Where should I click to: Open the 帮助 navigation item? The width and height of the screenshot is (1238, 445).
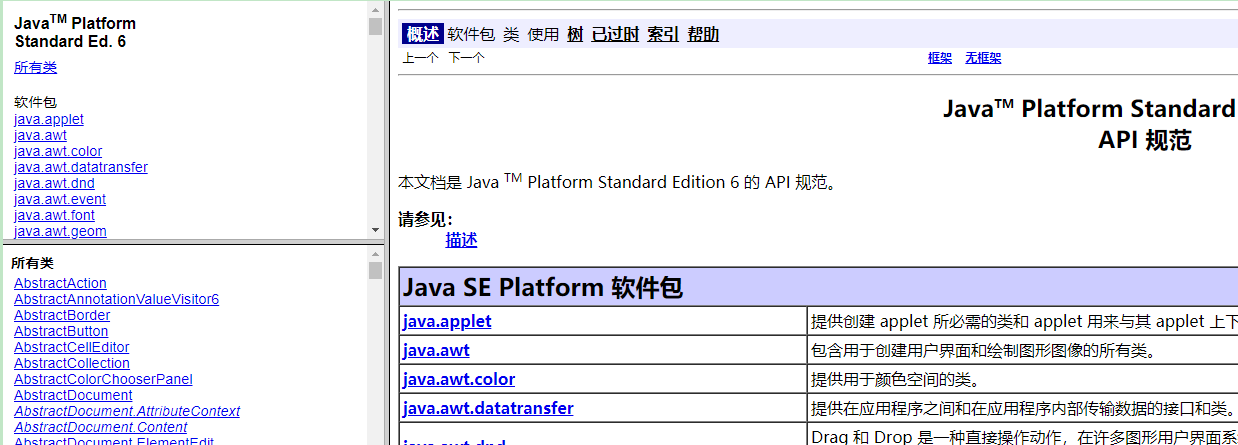point(703,34)
